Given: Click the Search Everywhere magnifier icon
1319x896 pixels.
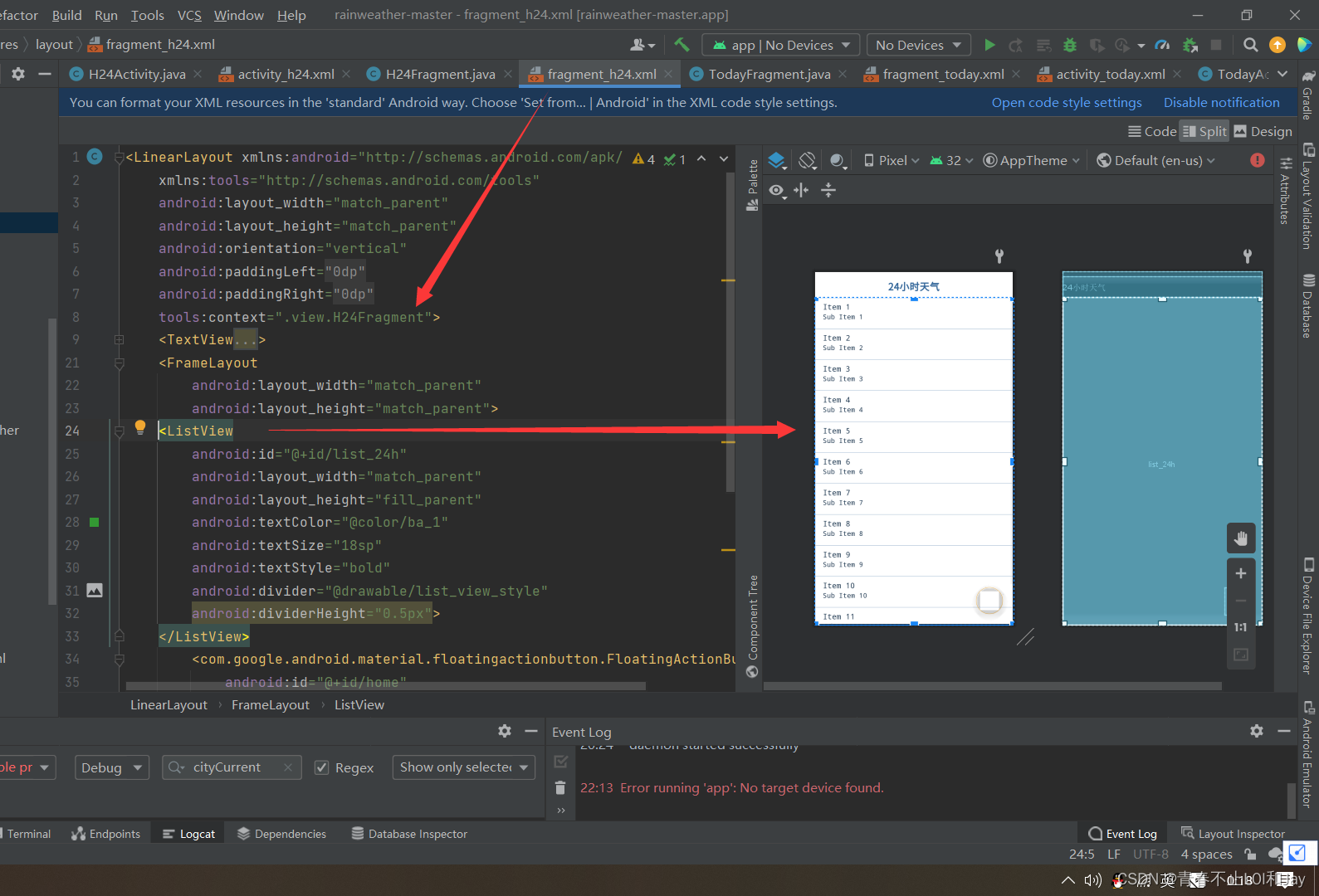Looking at the screenshot, I should [1250, 45].
